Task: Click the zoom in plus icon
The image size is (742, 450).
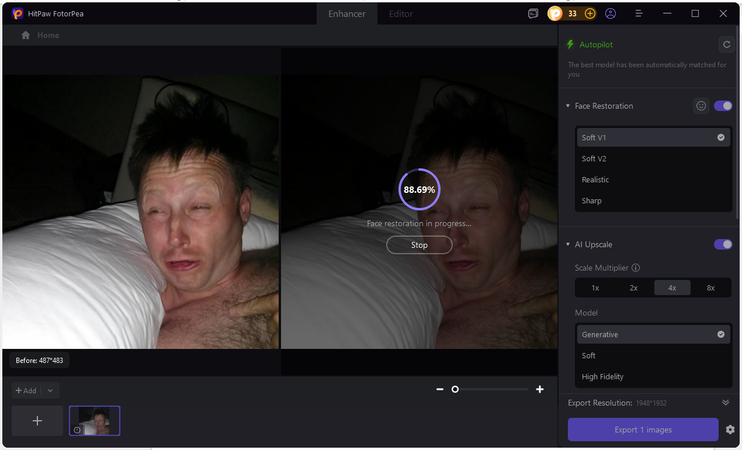Action: pos(540,389)
